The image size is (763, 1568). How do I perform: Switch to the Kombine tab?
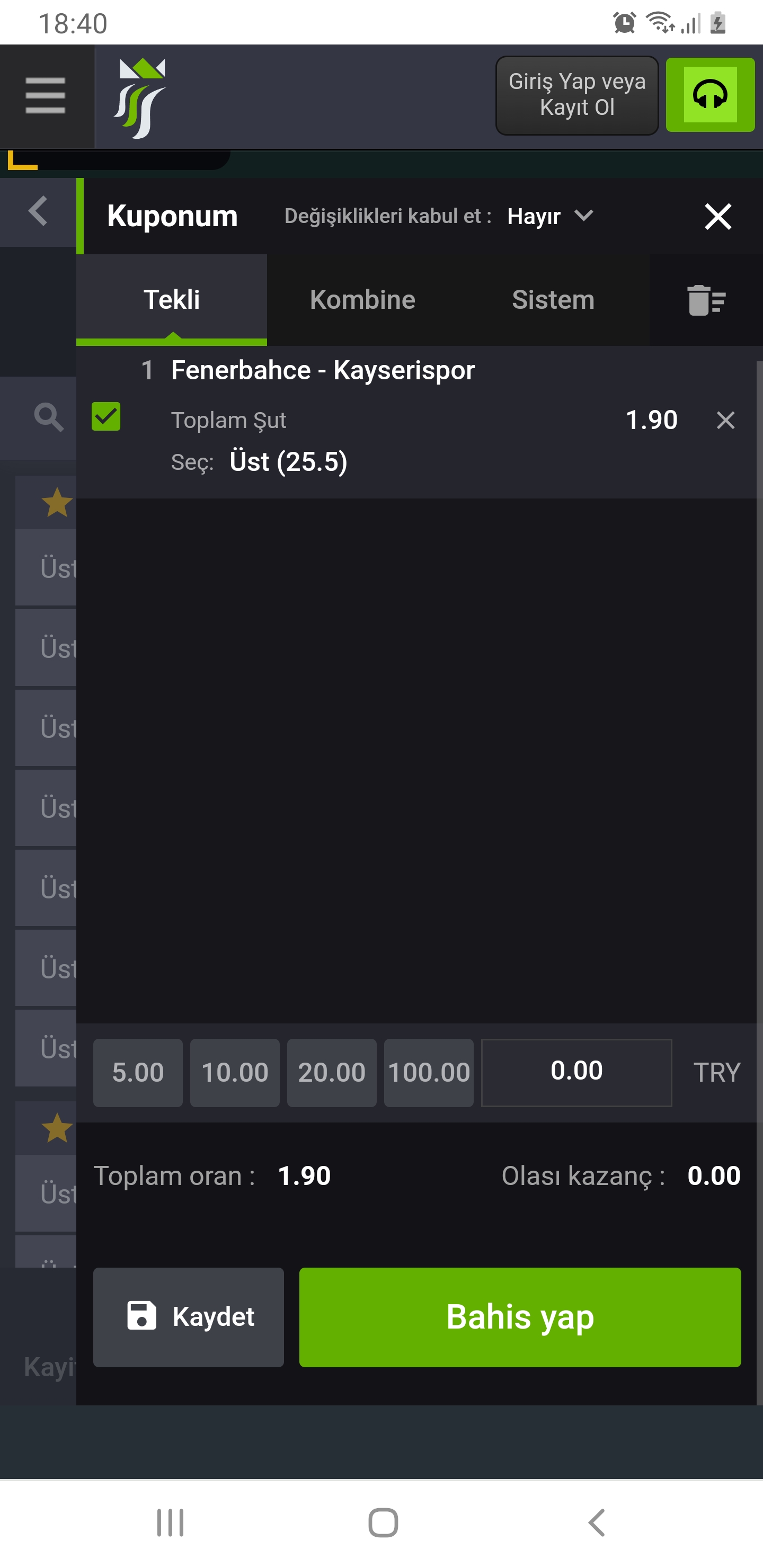click(362, 300)
